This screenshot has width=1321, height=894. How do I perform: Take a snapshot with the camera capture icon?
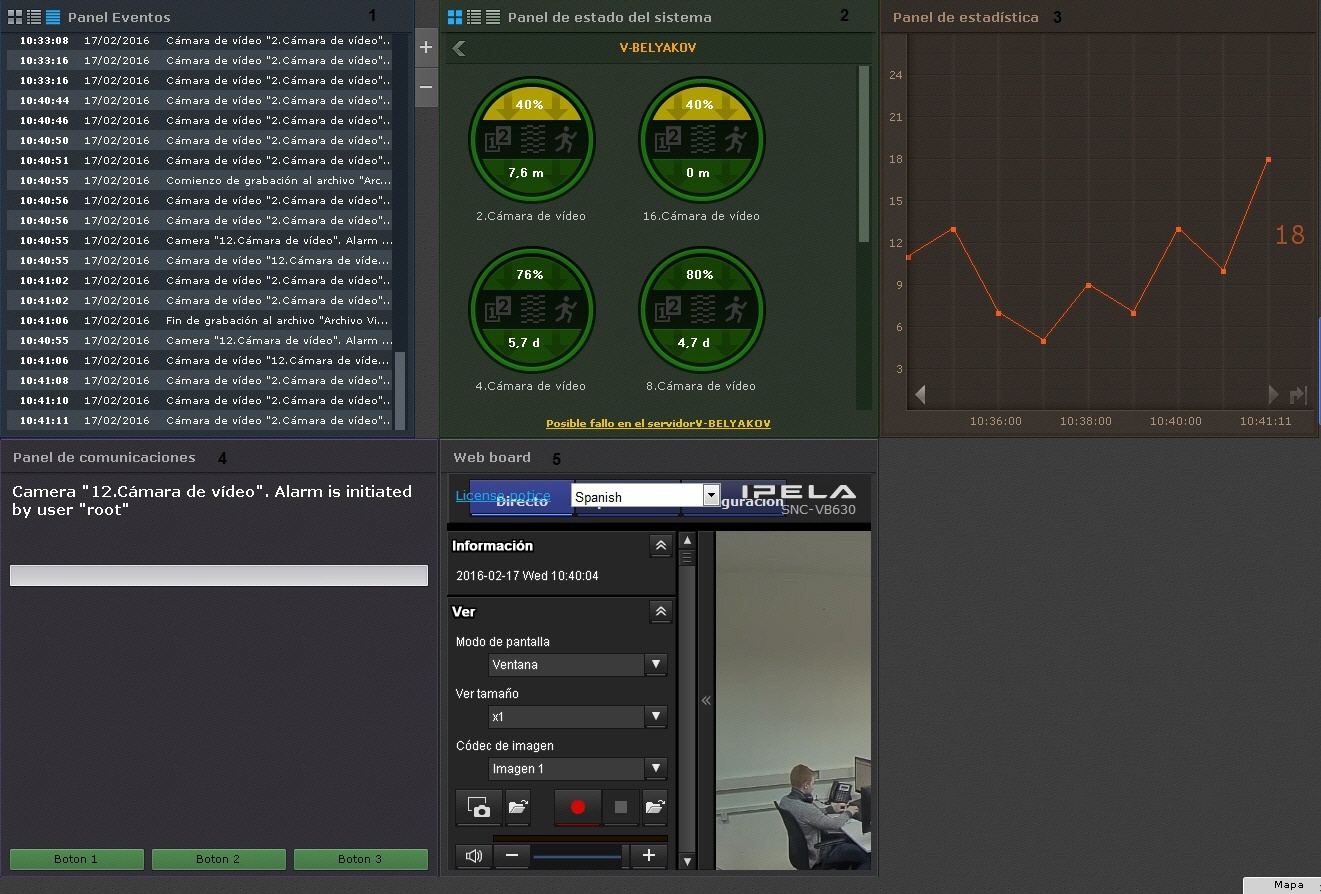[478, 807]
